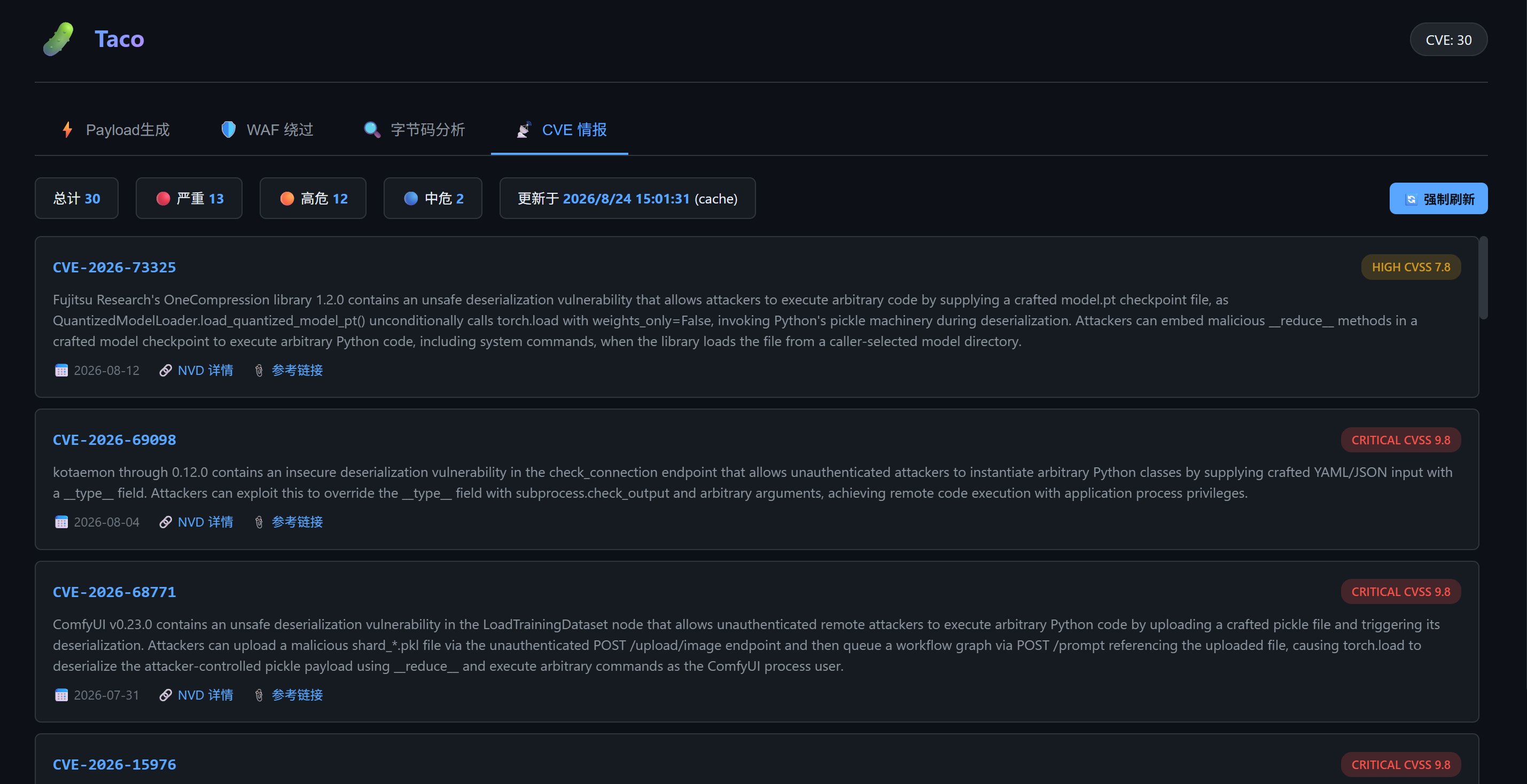Open 参考链接 for CVE-2026-73325
1527x784 pixels.
297,370
